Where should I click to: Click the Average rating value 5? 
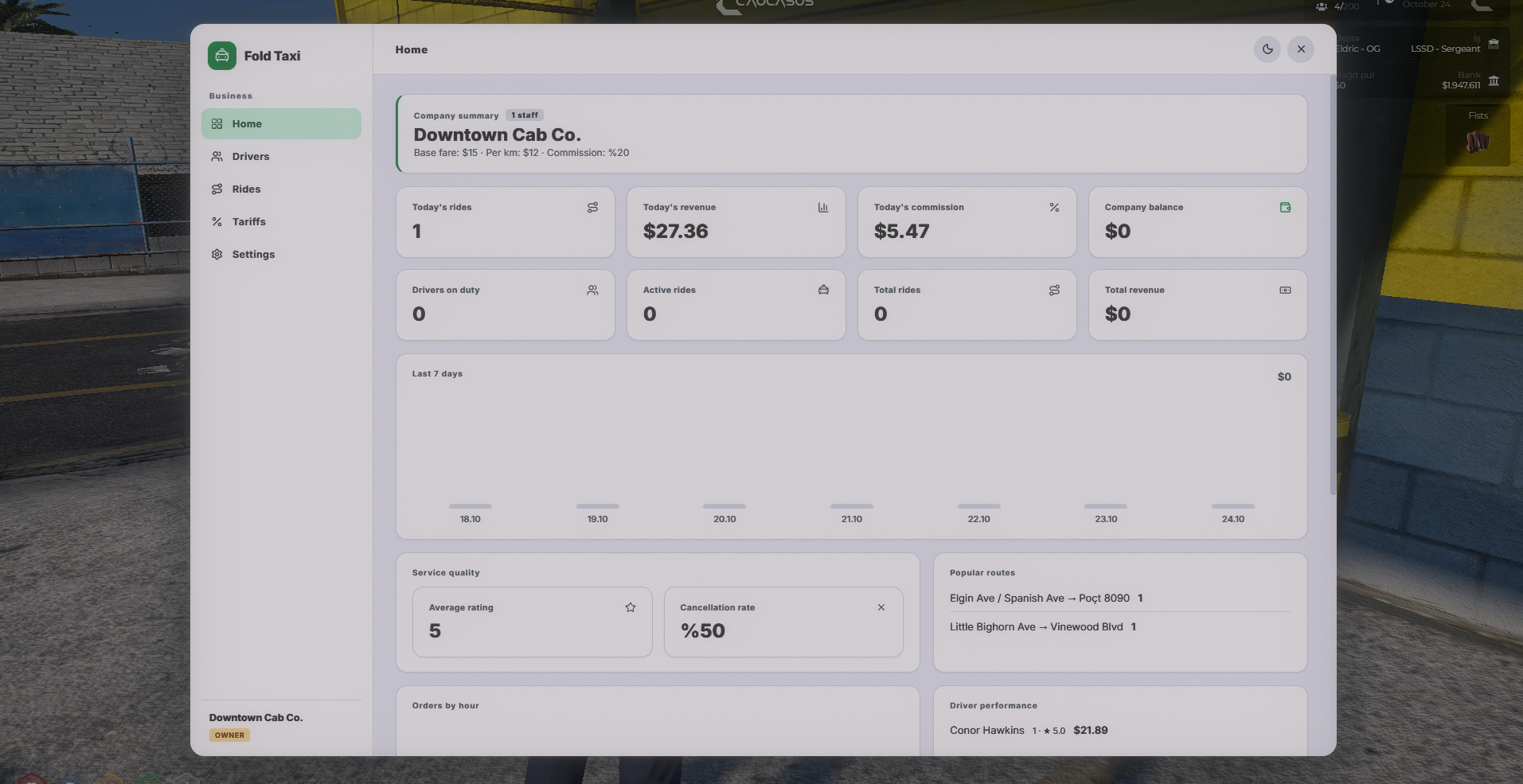coord(435,631)
